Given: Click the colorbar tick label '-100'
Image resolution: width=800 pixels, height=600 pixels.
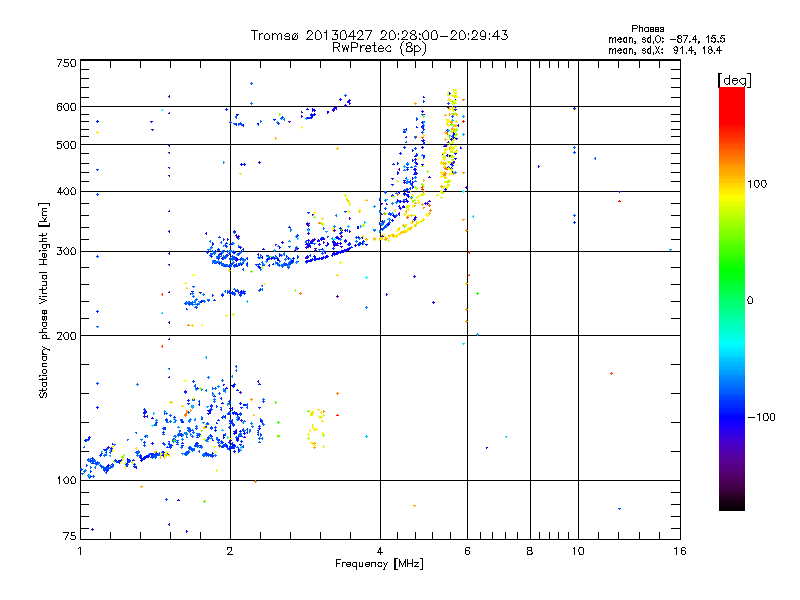Looking at the screenshot, I should [x=761, y=417].
